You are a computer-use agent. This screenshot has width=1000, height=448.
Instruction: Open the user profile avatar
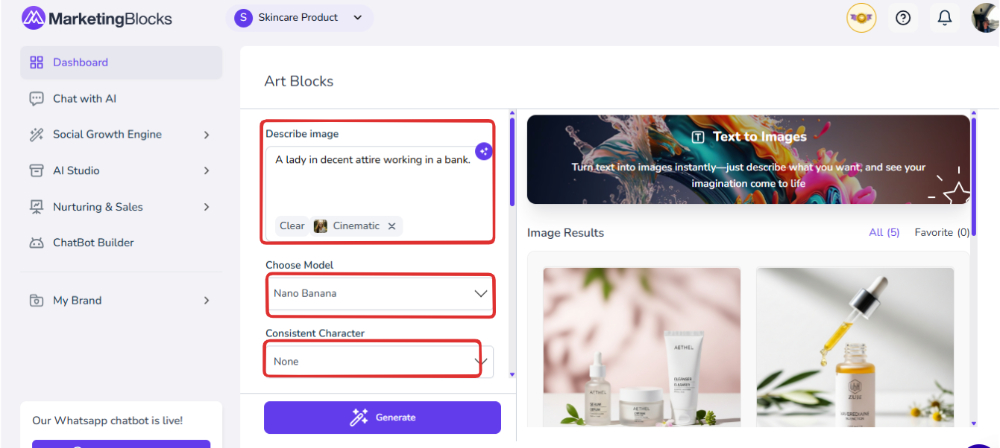click(985, 18)
